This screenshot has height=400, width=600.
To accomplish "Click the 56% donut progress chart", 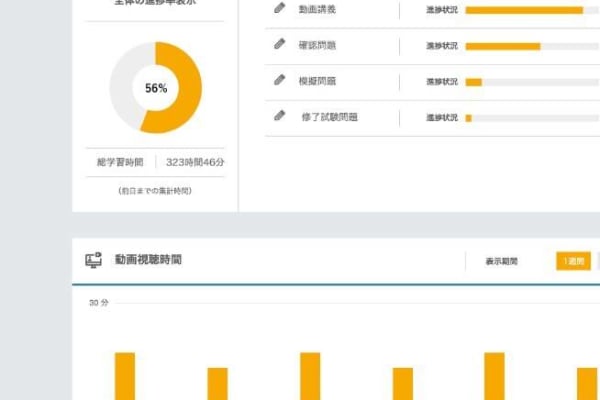I will click(x=155, y=88).
